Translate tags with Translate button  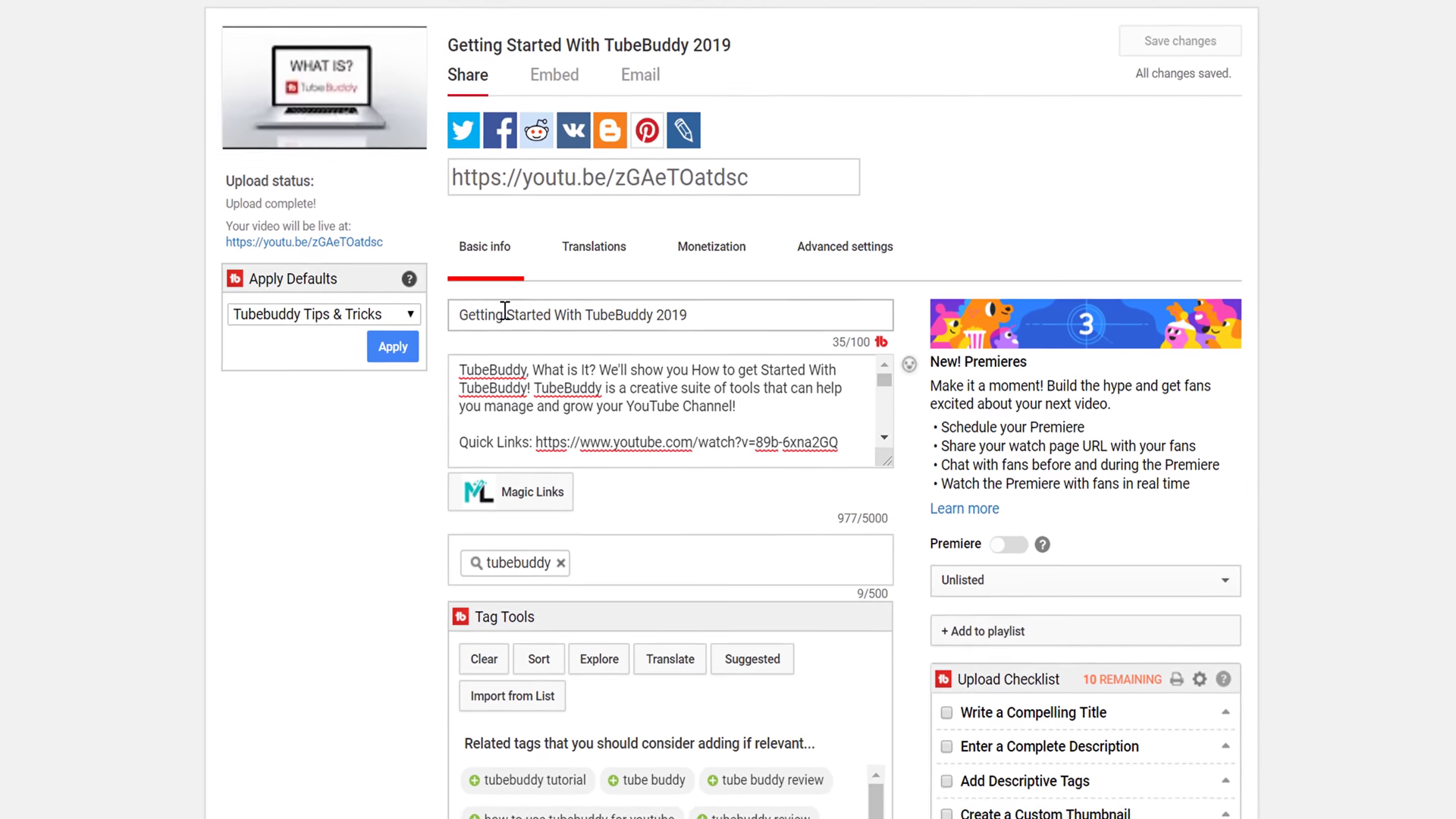(x=670, y=659)
